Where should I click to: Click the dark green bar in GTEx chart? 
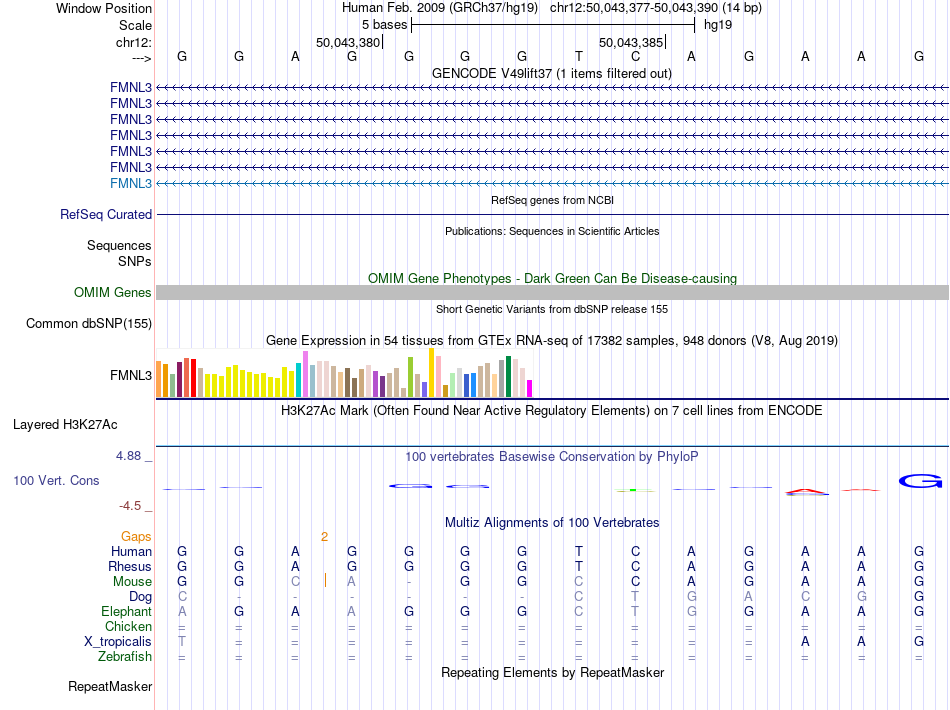click(508, 376)
